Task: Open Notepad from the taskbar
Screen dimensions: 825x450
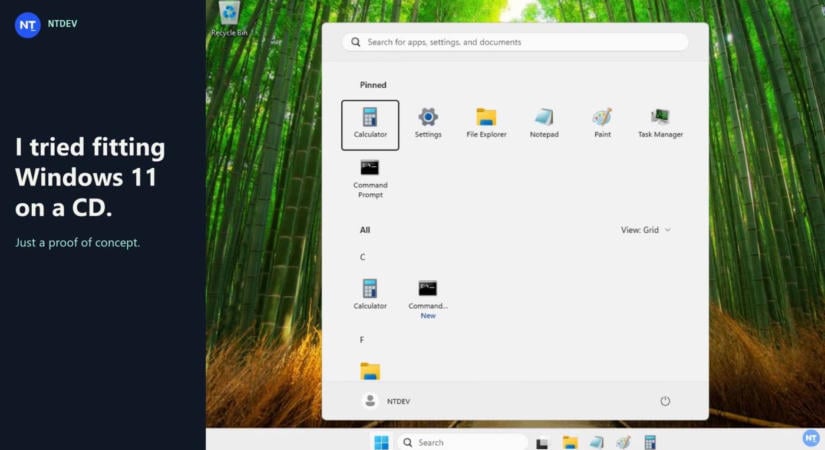Action: tap(597, 443)
